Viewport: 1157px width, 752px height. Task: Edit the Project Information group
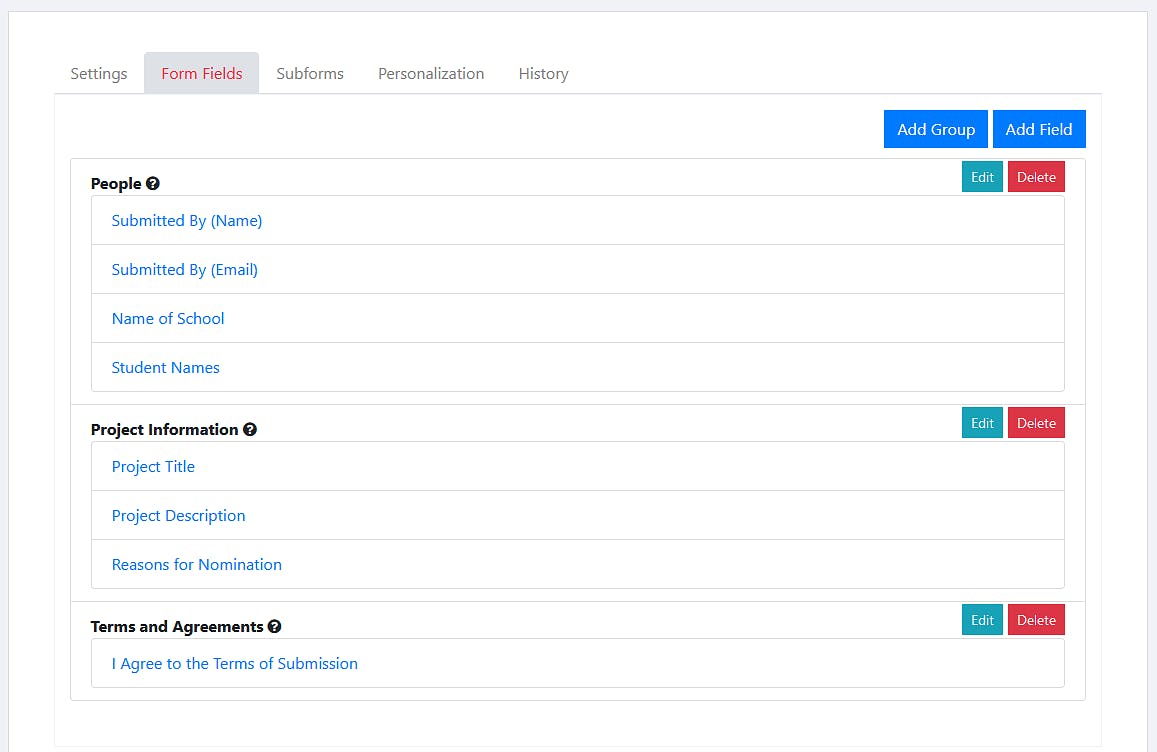tap(982, 423)
